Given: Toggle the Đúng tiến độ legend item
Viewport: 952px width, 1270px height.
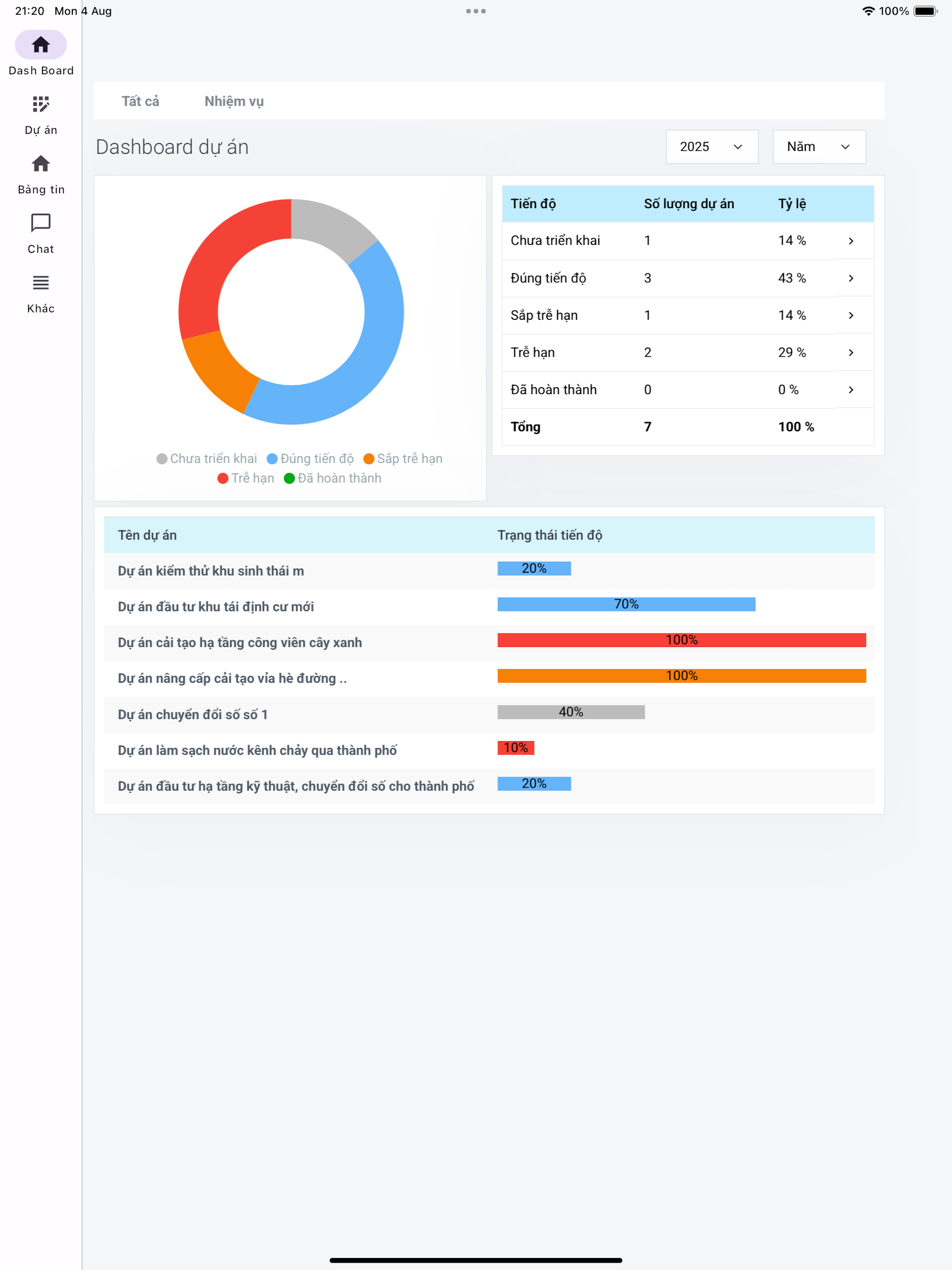Looking at the screenshot, I should point(310,459).
